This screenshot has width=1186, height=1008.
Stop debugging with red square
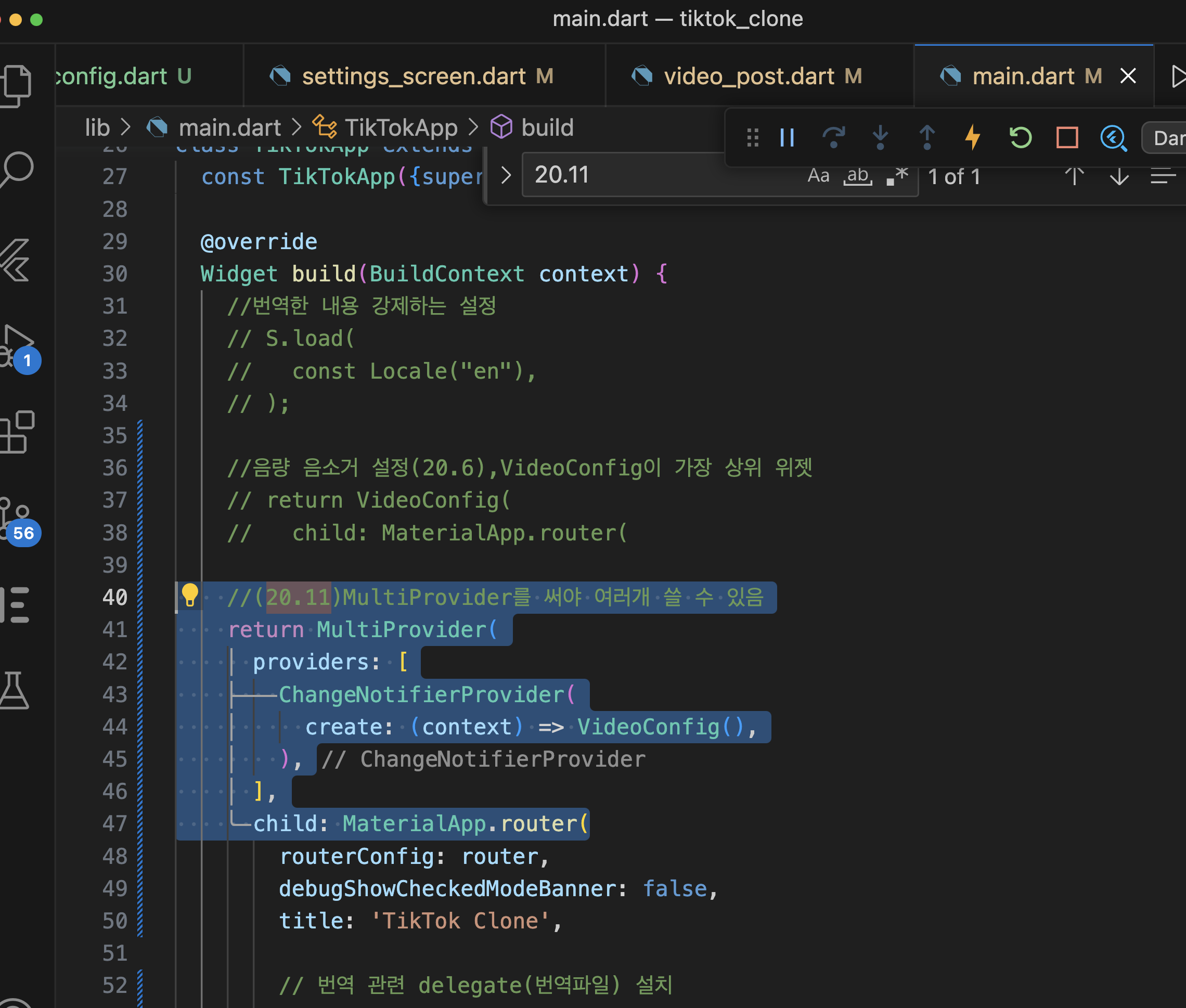tap(1067, 138)
